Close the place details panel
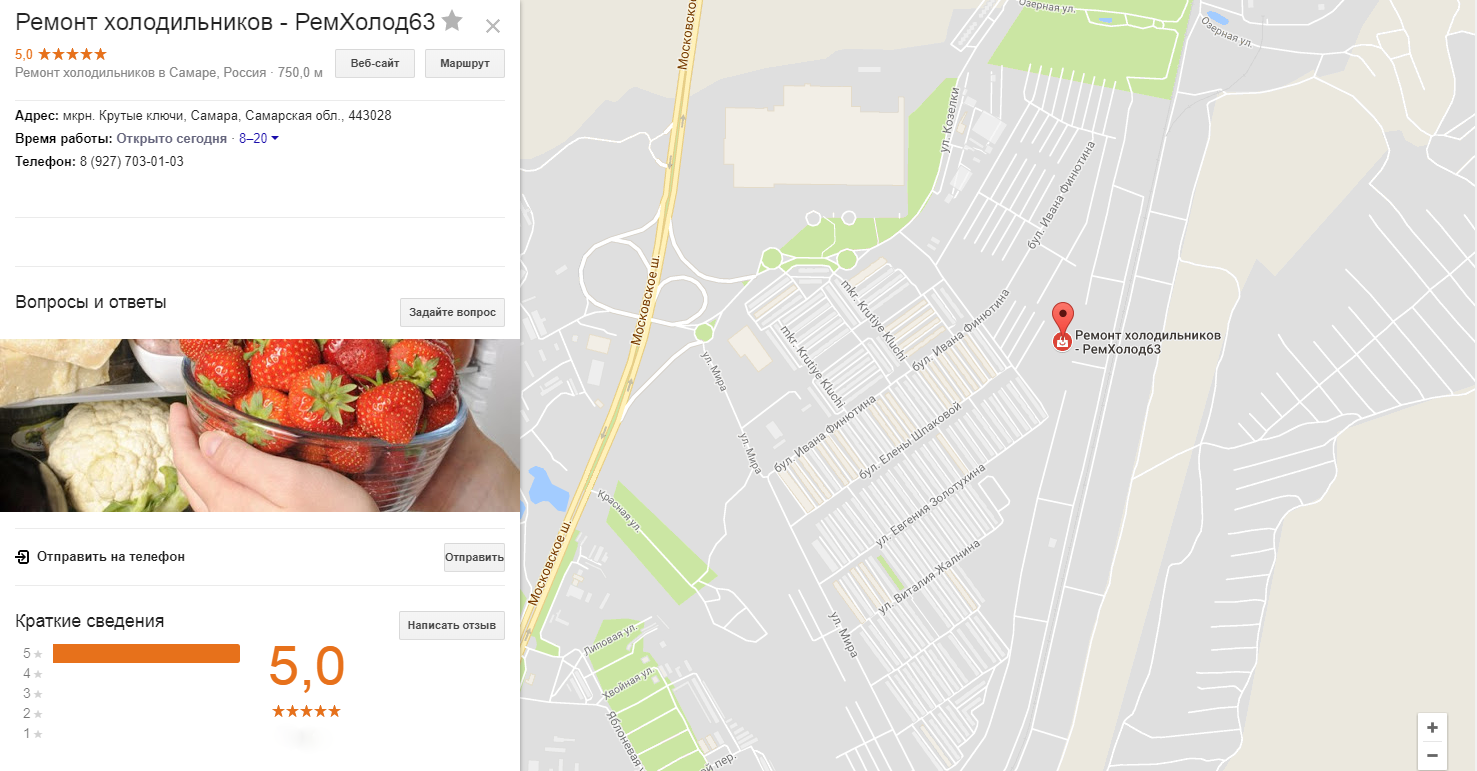This screenshot has height=771, width=1477. (492, 26)
